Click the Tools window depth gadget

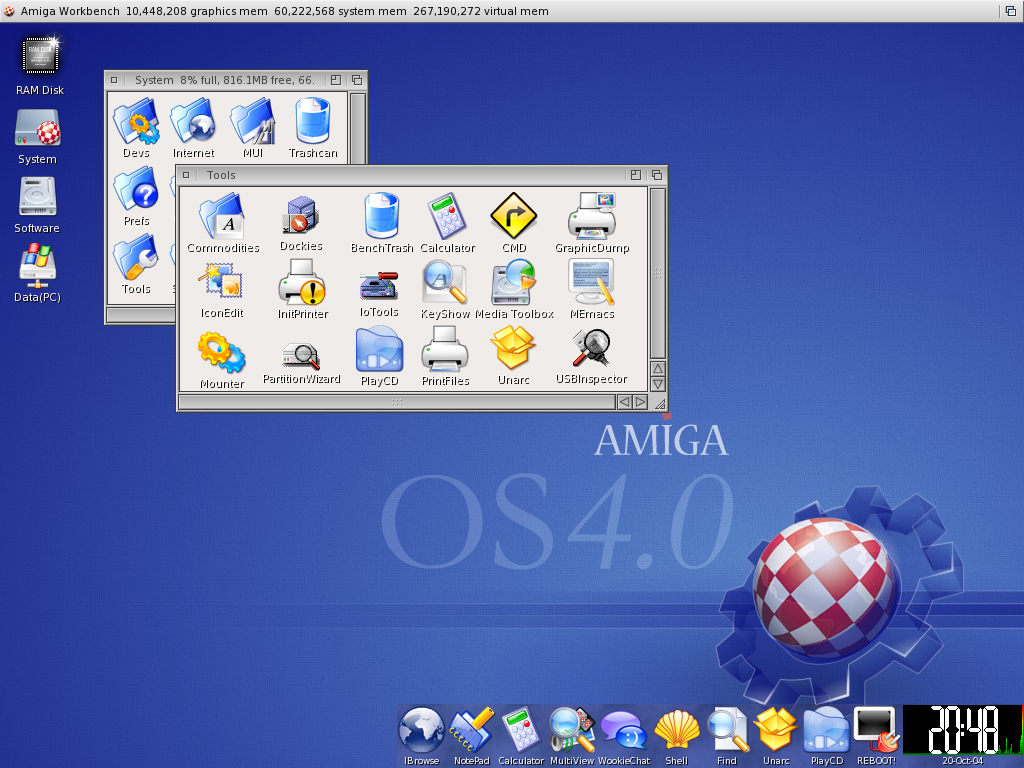(x=657, y=175)
